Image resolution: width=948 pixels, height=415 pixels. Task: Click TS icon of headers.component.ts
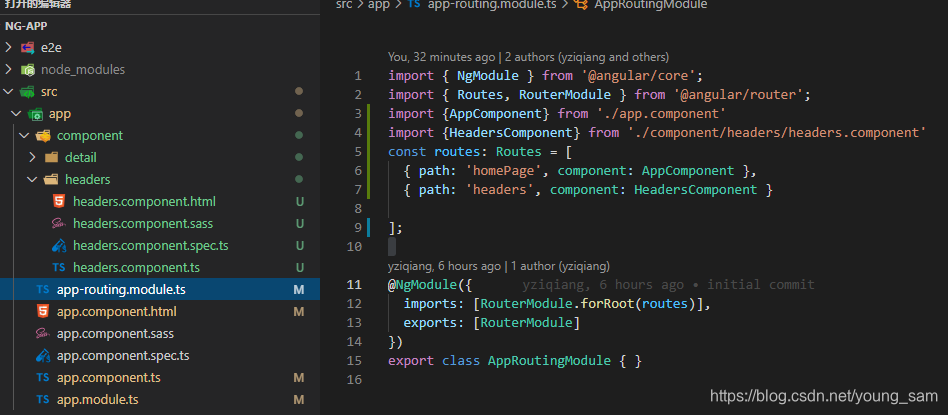coord(59,267)
